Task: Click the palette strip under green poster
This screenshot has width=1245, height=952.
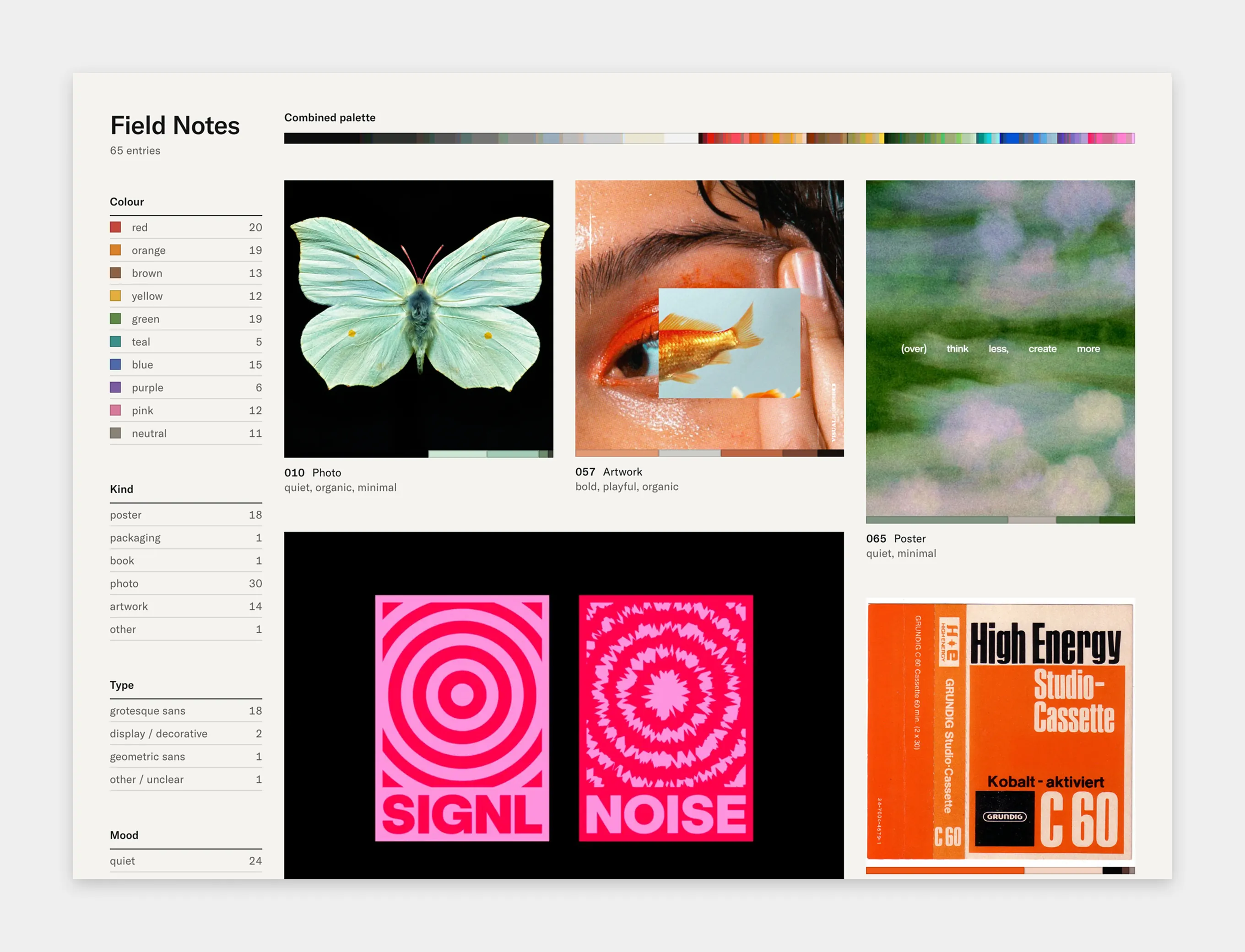Action: pos(1000,519)
